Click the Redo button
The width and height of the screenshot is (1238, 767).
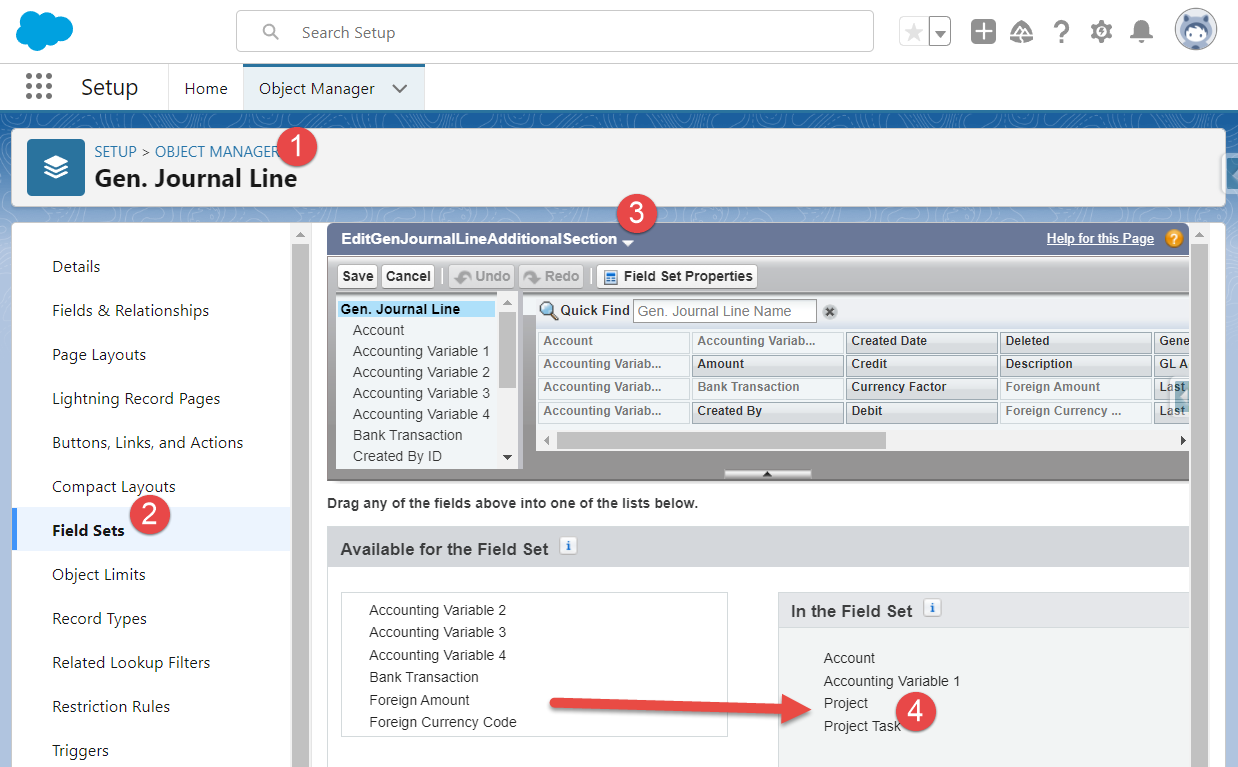[550, 276]
